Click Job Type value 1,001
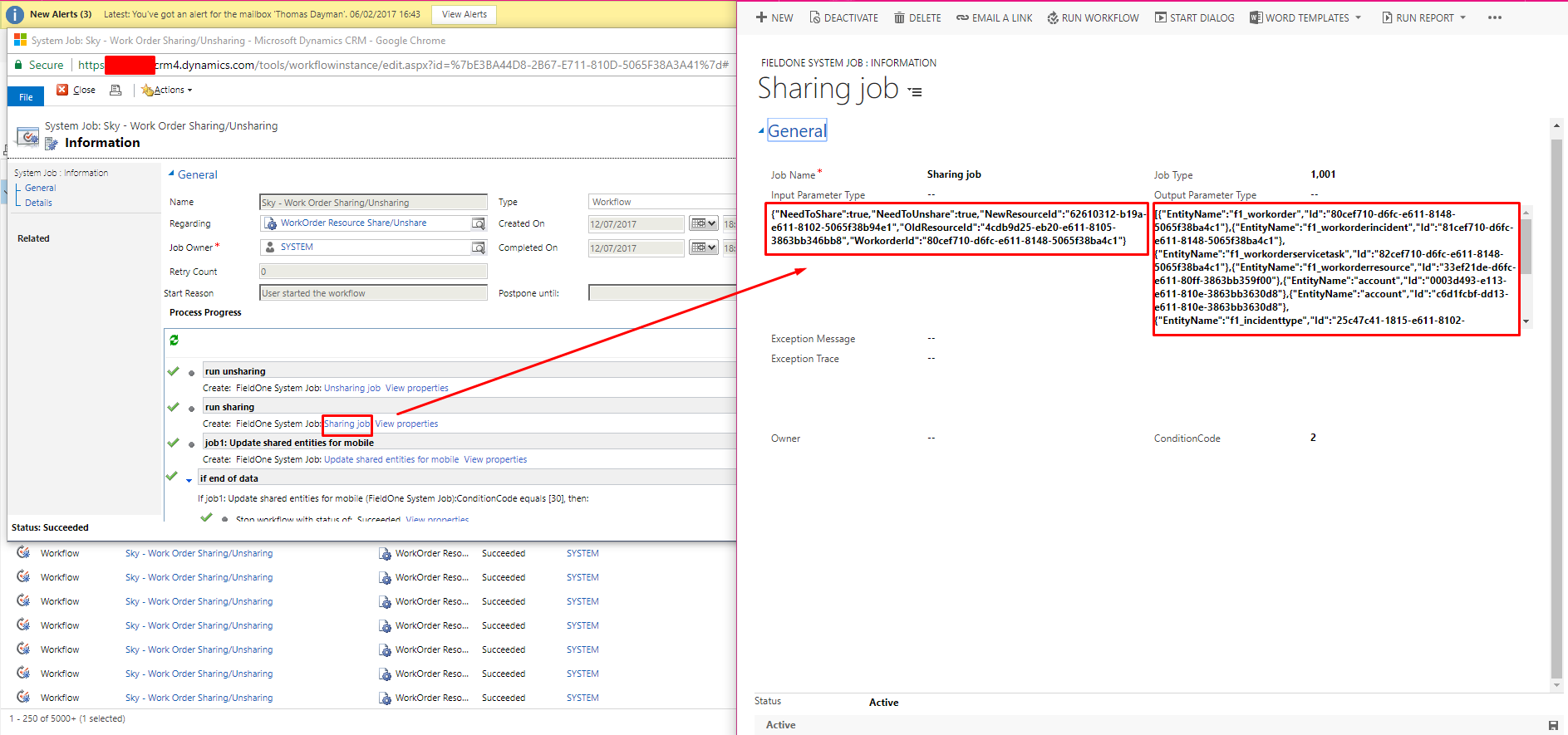 click(x=1323, y=174)
